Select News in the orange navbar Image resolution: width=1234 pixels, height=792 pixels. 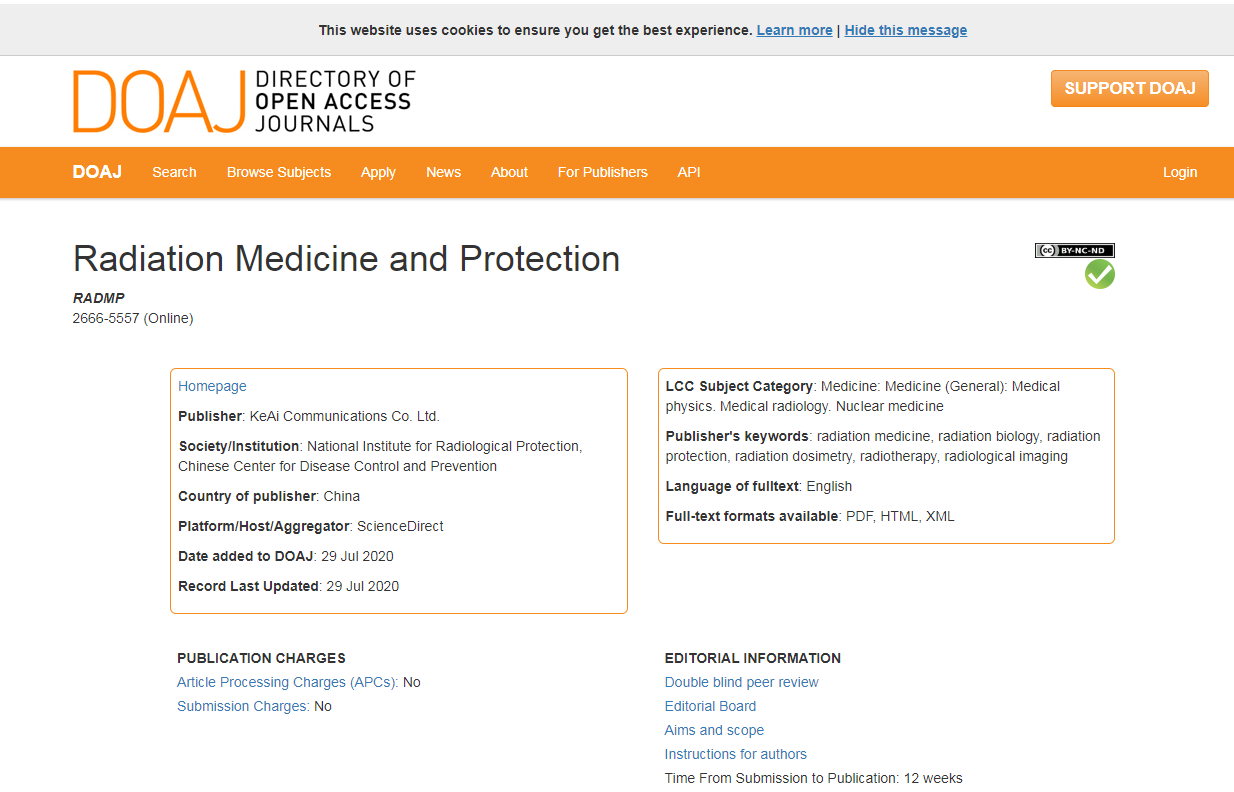443,172
